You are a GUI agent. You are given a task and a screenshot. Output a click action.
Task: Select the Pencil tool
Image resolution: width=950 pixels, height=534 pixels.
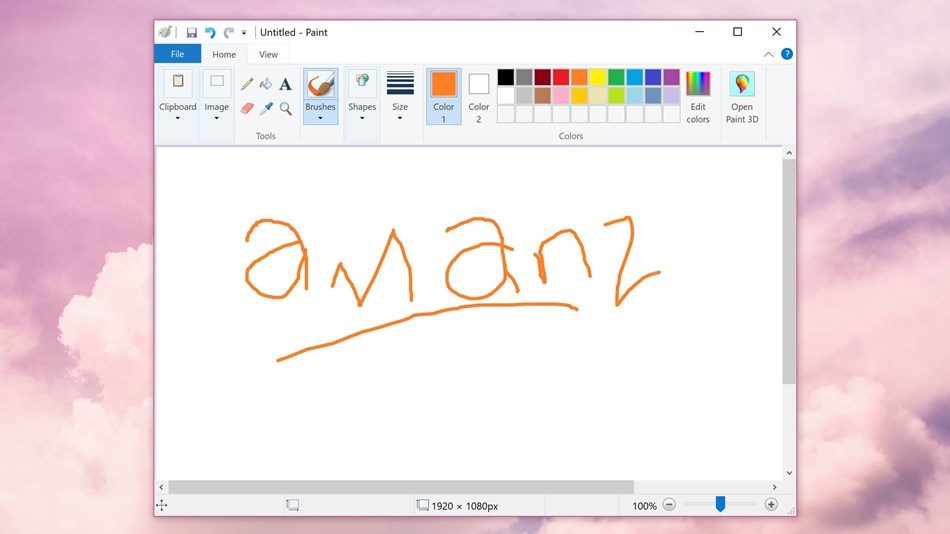point(247,84)
